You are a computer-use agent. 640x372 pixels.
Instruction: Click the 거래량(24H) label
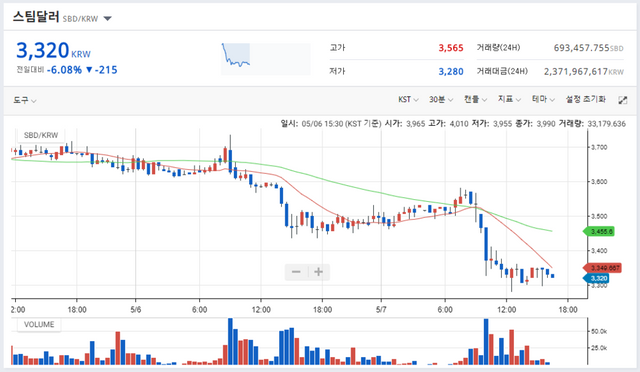[x=498, y=47]
